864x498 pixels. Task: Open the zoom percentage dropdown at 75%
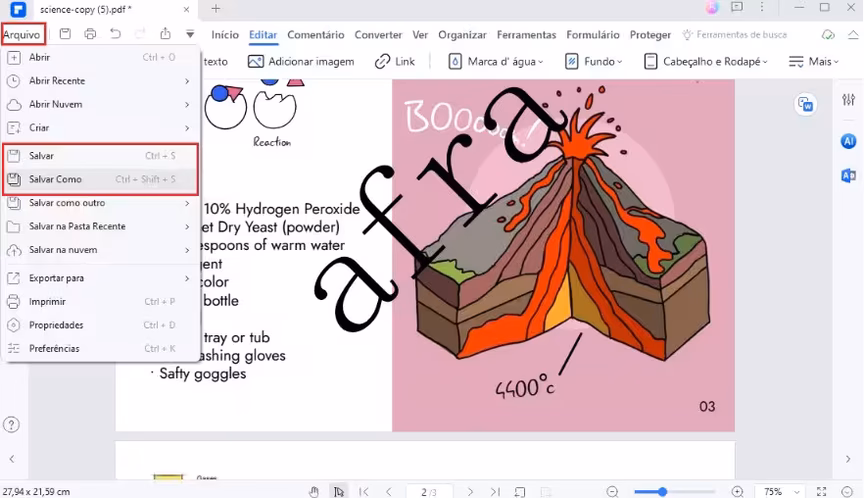[780, 491]
